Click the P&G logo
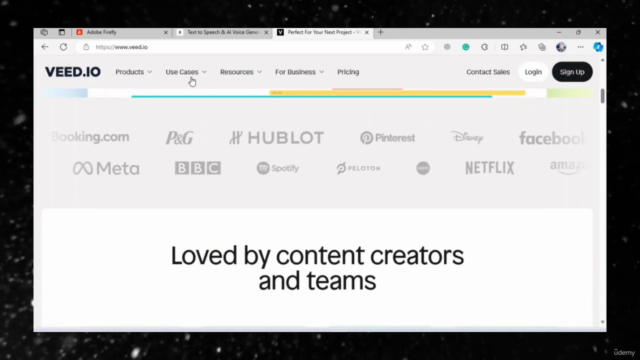640x360 pixels. [x=179, y=138]
